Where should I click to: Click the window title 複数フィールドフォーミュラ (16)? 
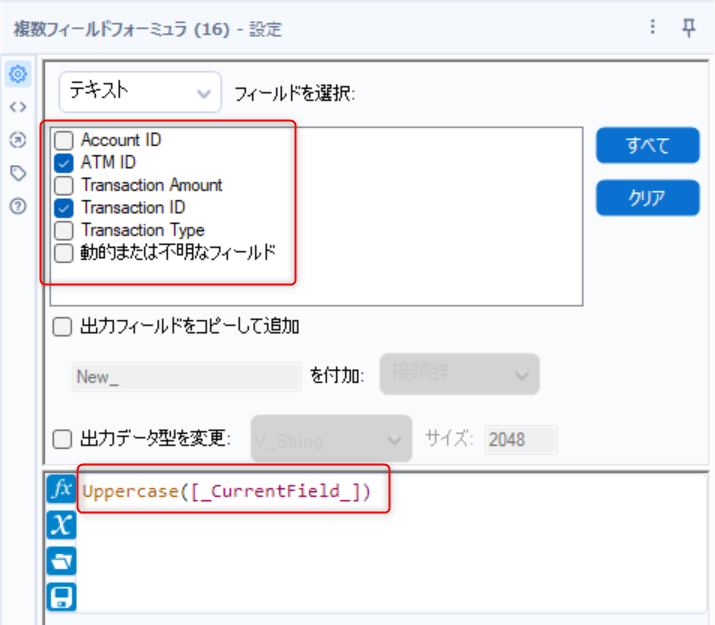[122, 29]
